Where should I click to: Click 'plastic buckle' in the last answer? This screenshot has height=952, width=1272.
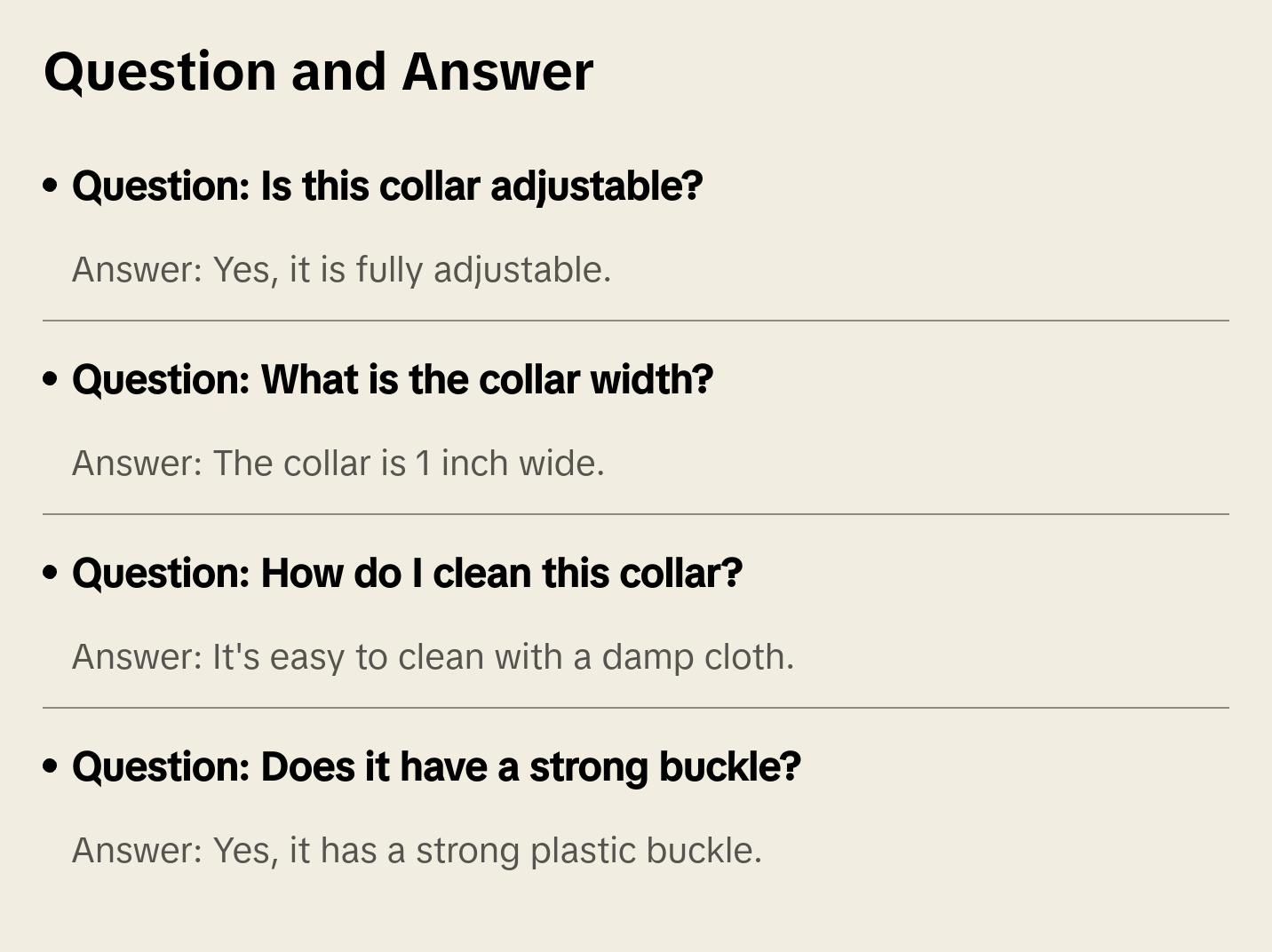[646, 851]
